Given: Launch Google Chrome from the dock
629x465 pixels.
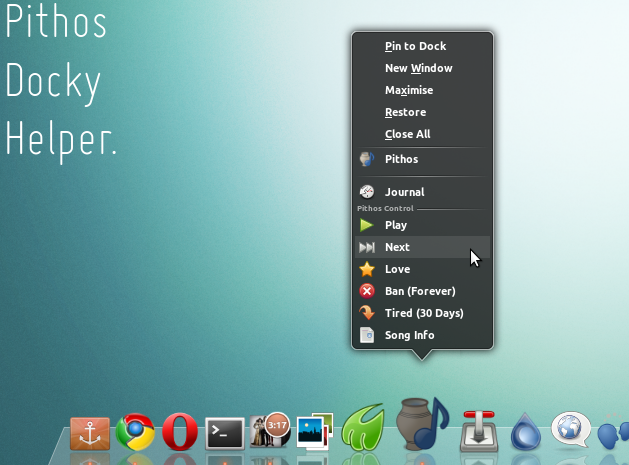Looking at the screenshot, I should [135, 432].
